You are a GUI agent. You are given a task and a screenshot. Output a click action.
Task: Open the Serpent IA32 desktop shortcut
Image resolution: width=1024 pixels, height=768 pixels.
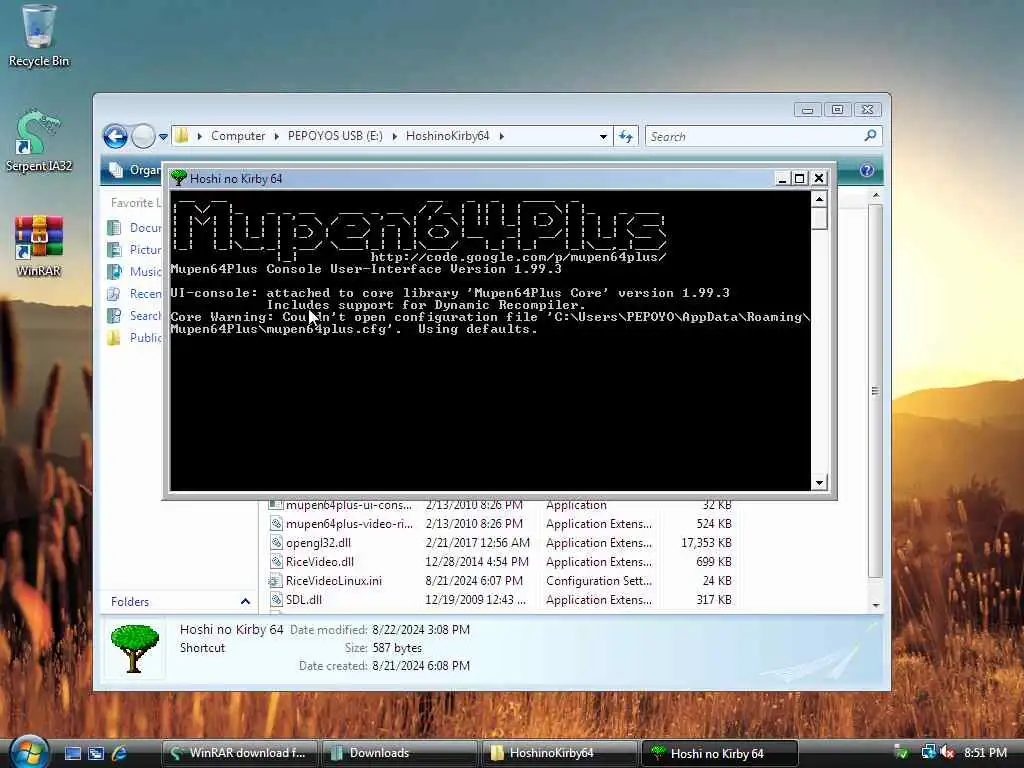point(39,140)
